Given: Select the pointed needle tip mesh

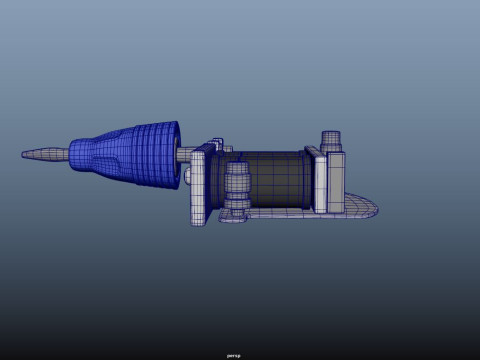Looking at the screenshot, I should [x=45, y=154].
